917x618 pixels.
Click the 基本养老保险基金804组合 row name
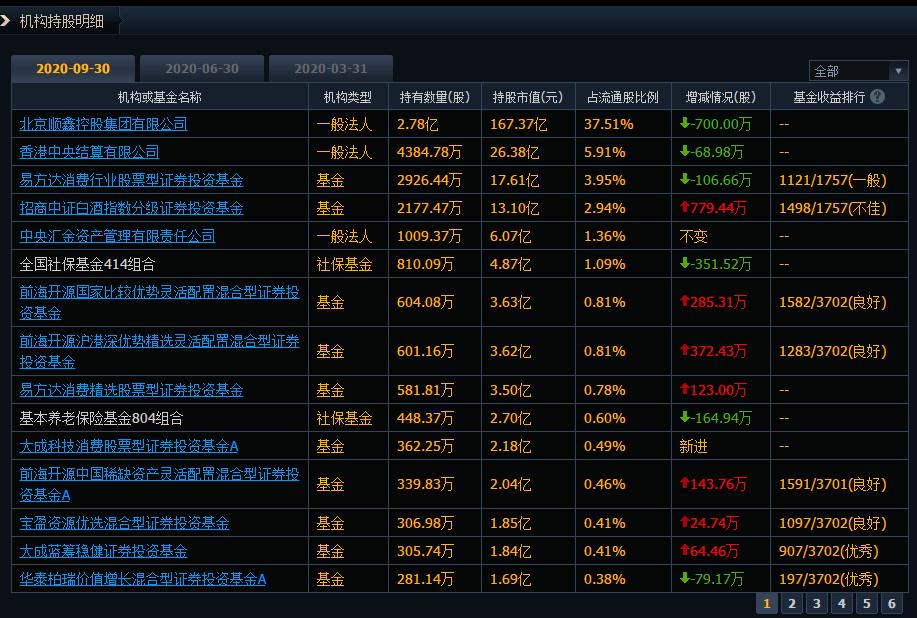click(x=101, y=418)
